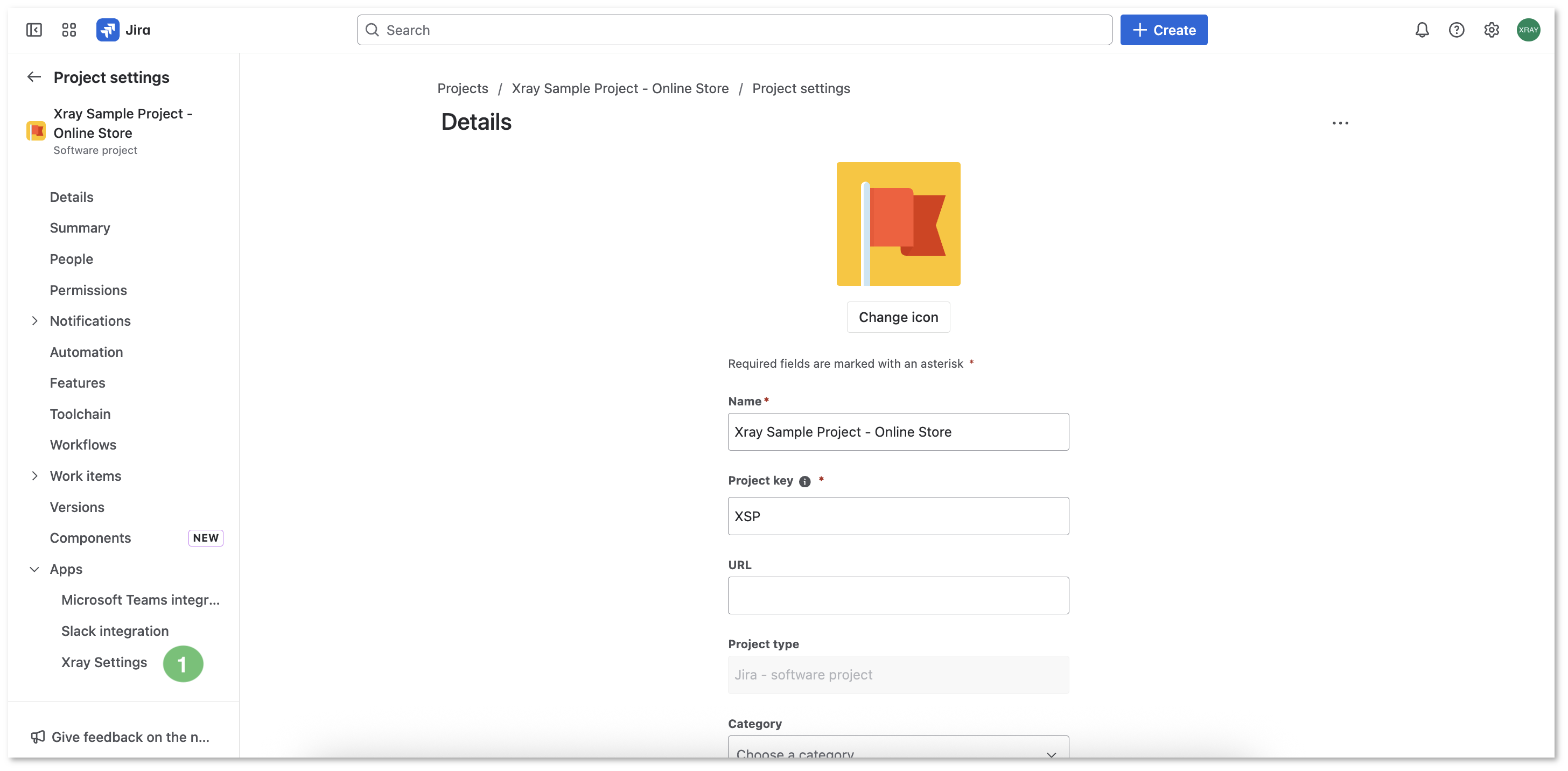This screenshot has height=771, width=1568.
Task: Open the Details page more actions menu
Action: coord(1340,123)
